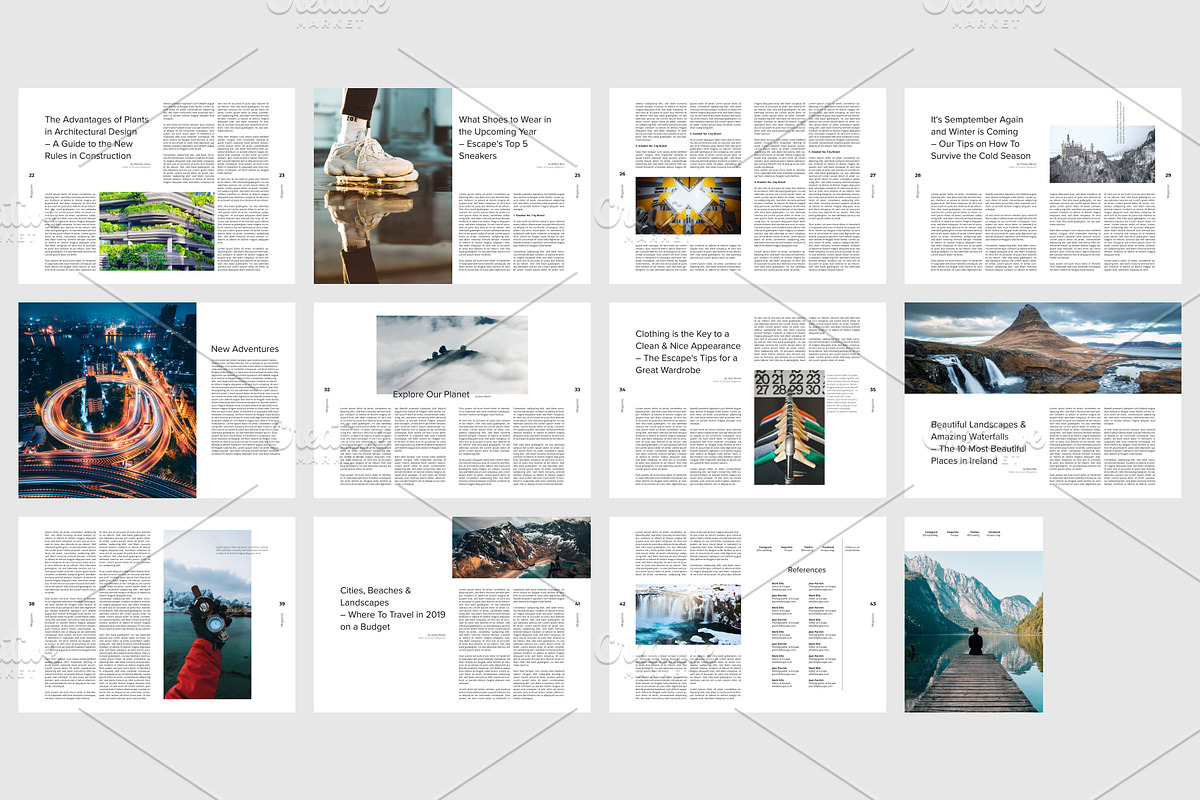The height and width of the screenshot is (800, 1200).
Task: Click page number 41
Action: tap(577, 604)
